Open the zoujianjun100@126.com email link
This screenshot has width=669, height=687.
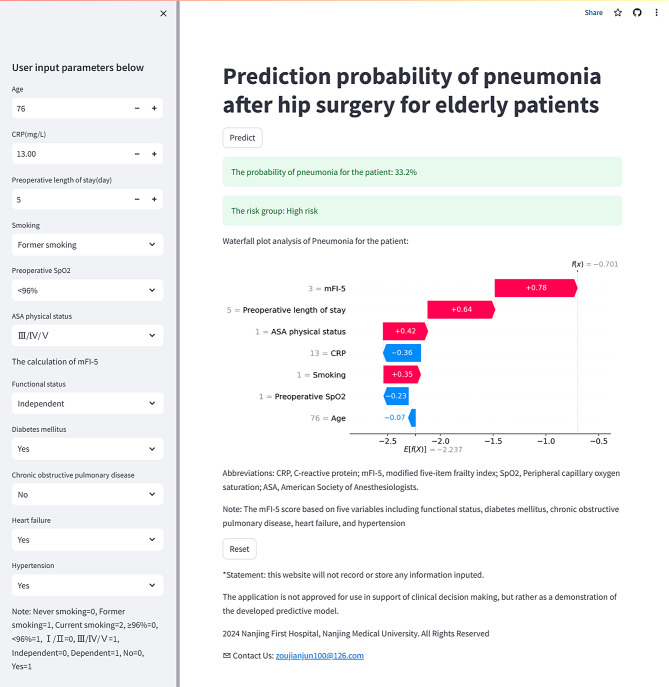[x=319, y=655]
